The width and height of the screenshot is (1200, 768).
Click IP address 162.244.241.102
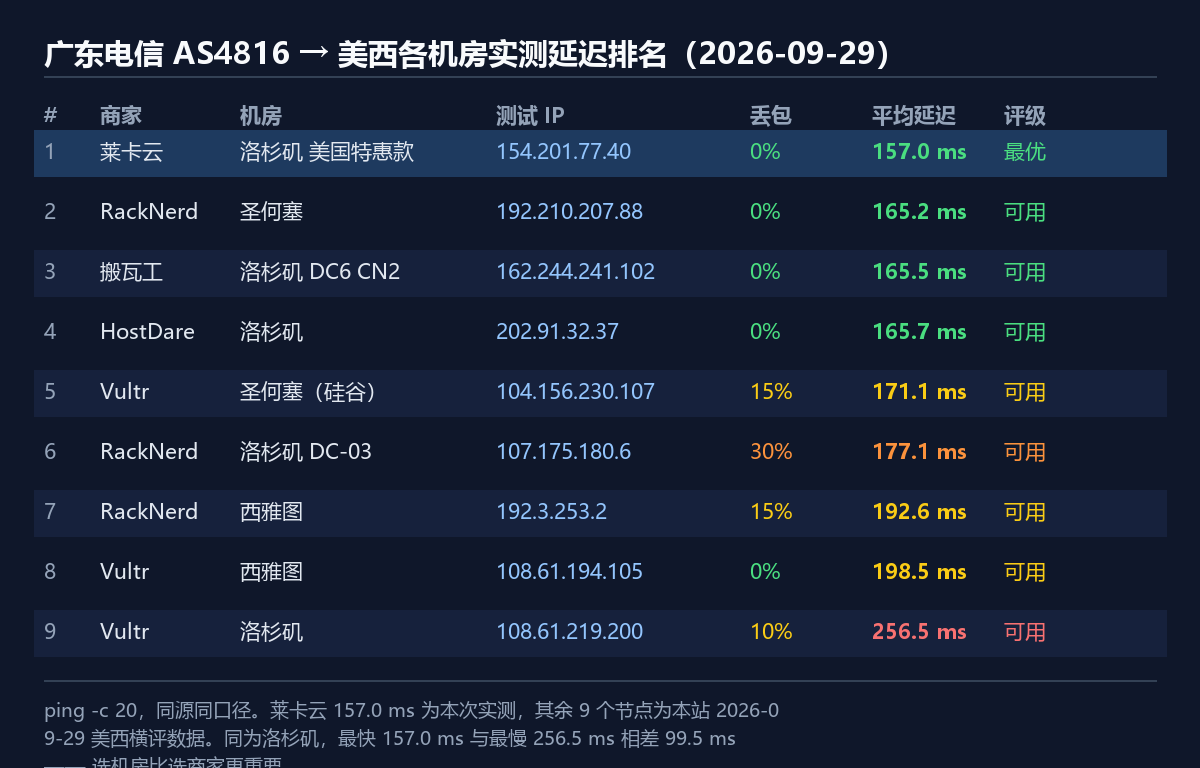click(x=575, y=272)
